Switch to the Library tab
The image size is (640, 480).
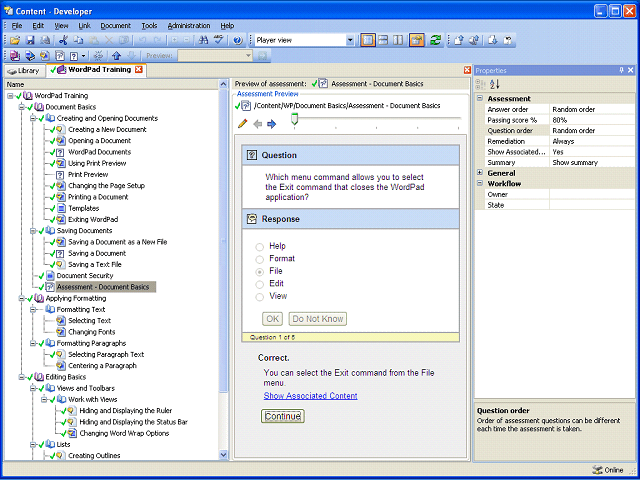click(x=24, y=71)
